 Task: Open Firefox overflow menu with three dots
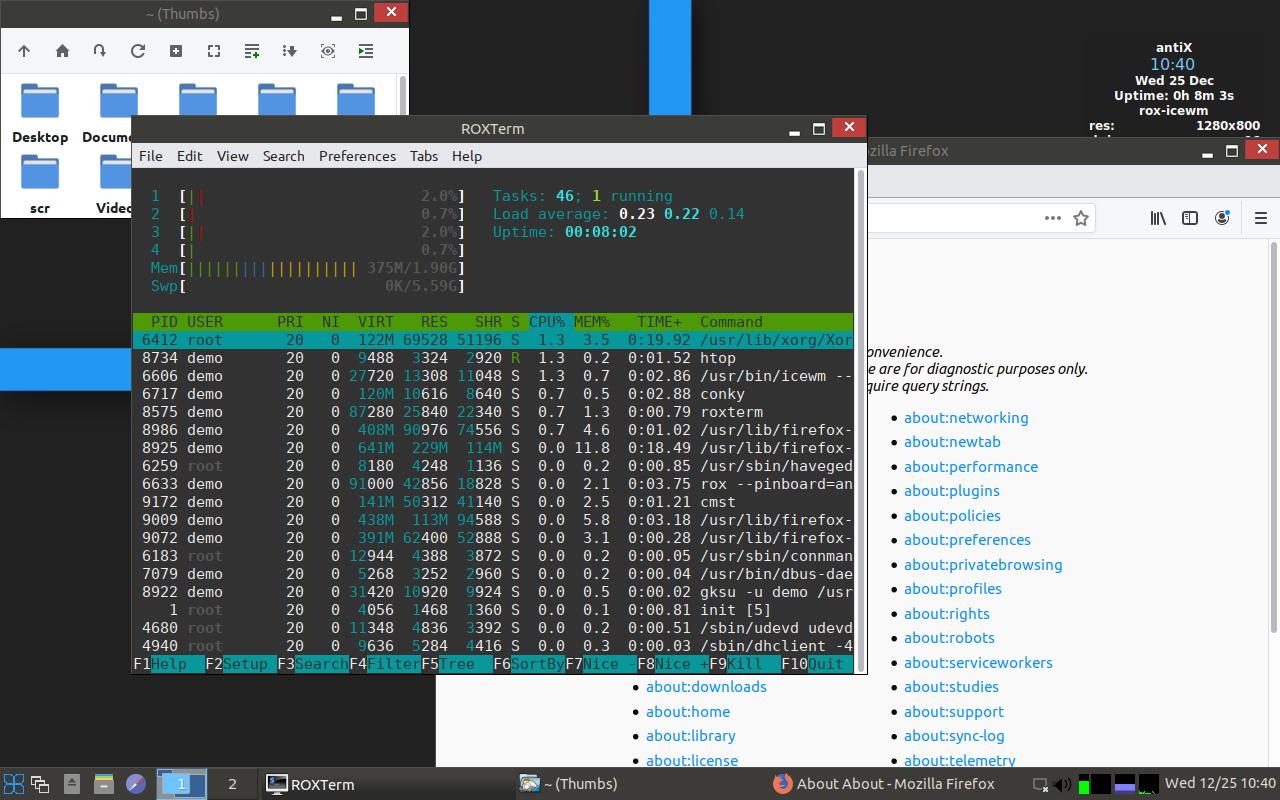[1053, 218]
